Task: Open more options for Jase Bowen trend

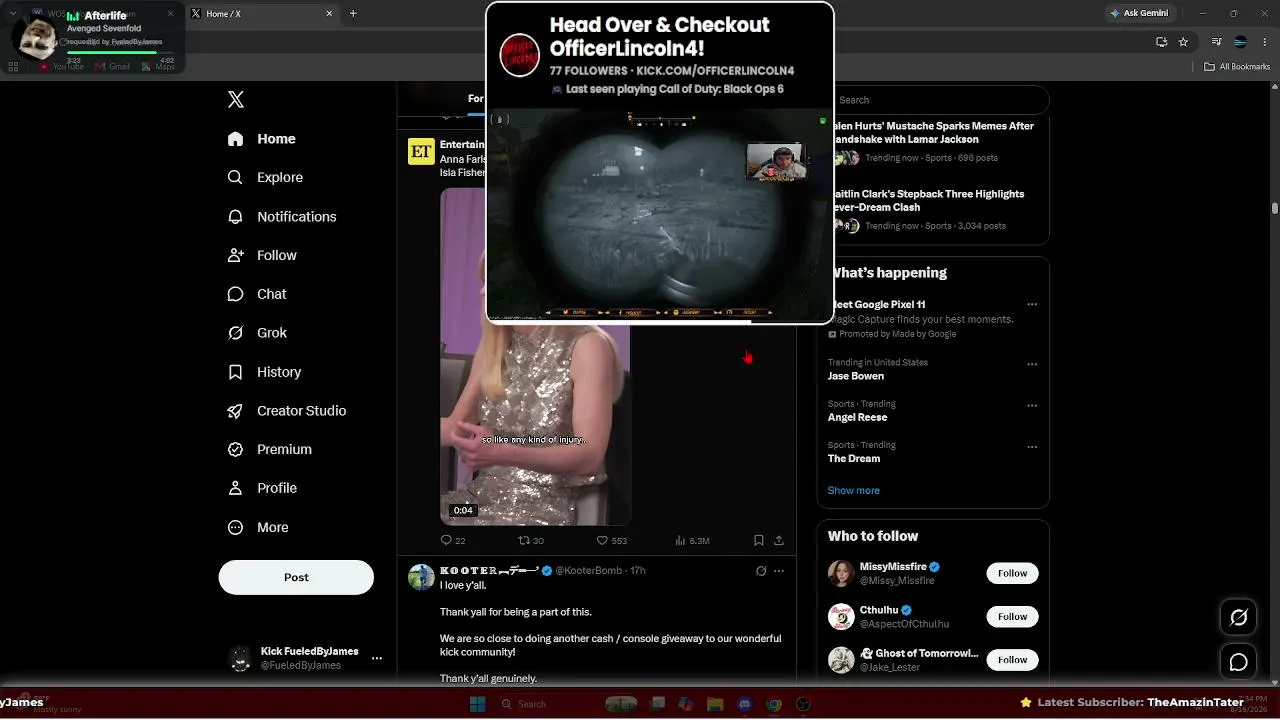Action: [1032, 364]
